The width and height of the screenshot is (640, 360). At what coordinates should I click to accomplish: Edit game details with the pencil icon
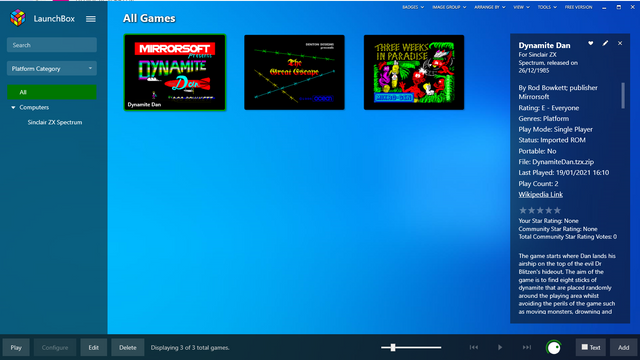pyautogui.click(x=605, y=43)
